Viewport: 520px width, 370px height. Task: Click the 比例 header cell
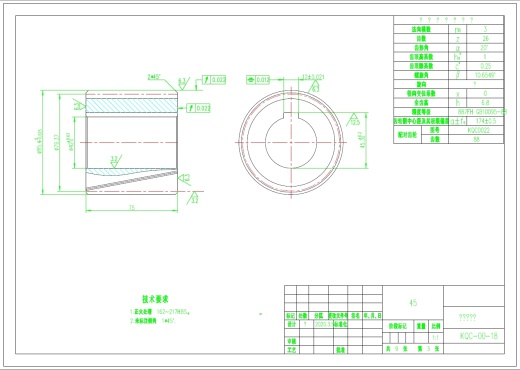coord(435,326)
